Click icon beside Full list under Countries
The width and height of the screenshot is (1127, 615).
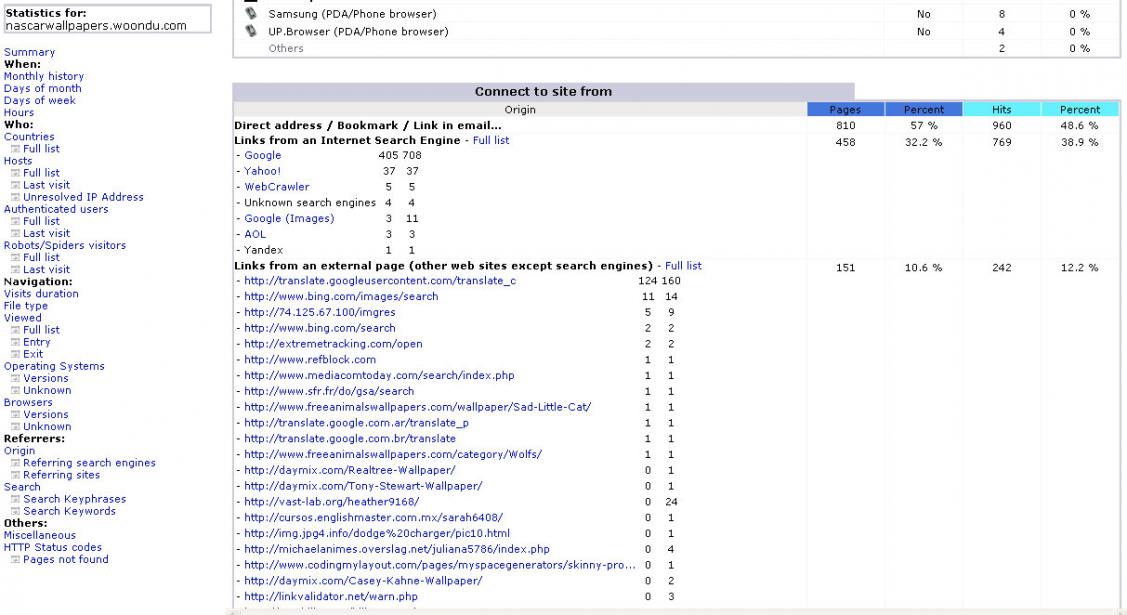pyautogui.click(x=15, y=149)
